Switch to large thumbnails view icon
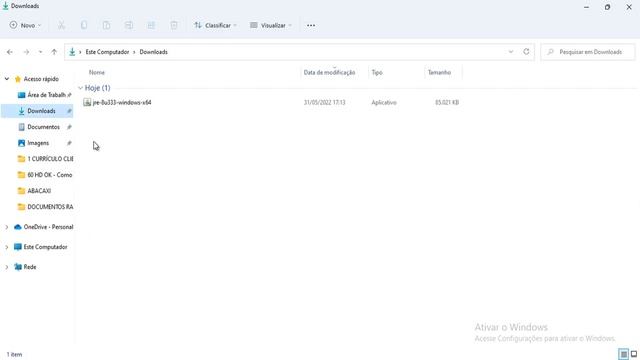 [634, 354]
